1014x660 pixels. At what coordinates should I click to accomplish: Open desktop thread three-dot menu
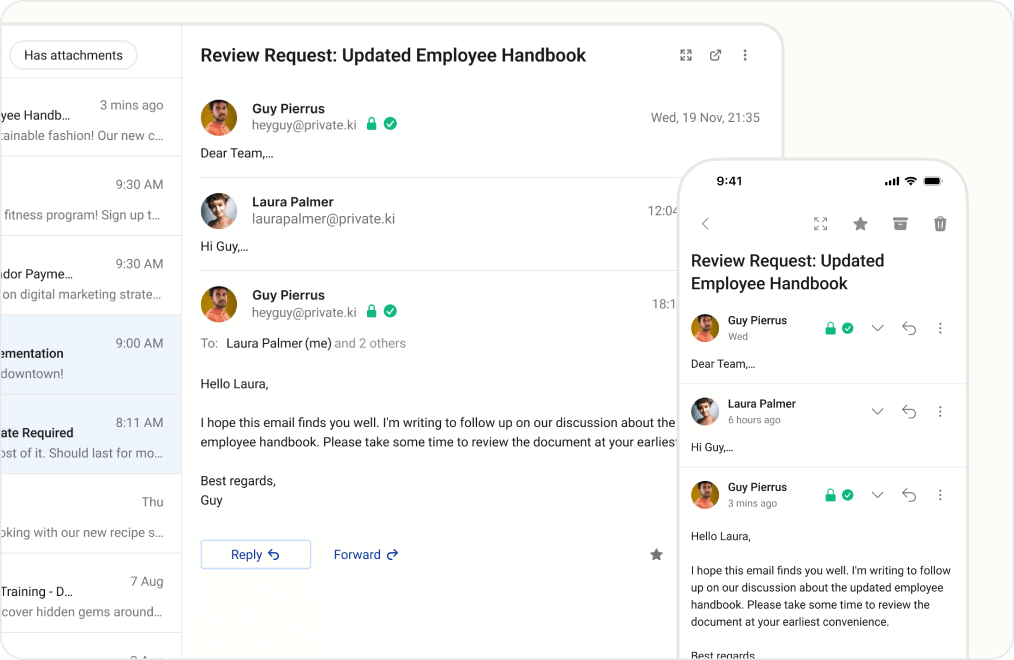[745, 55]
